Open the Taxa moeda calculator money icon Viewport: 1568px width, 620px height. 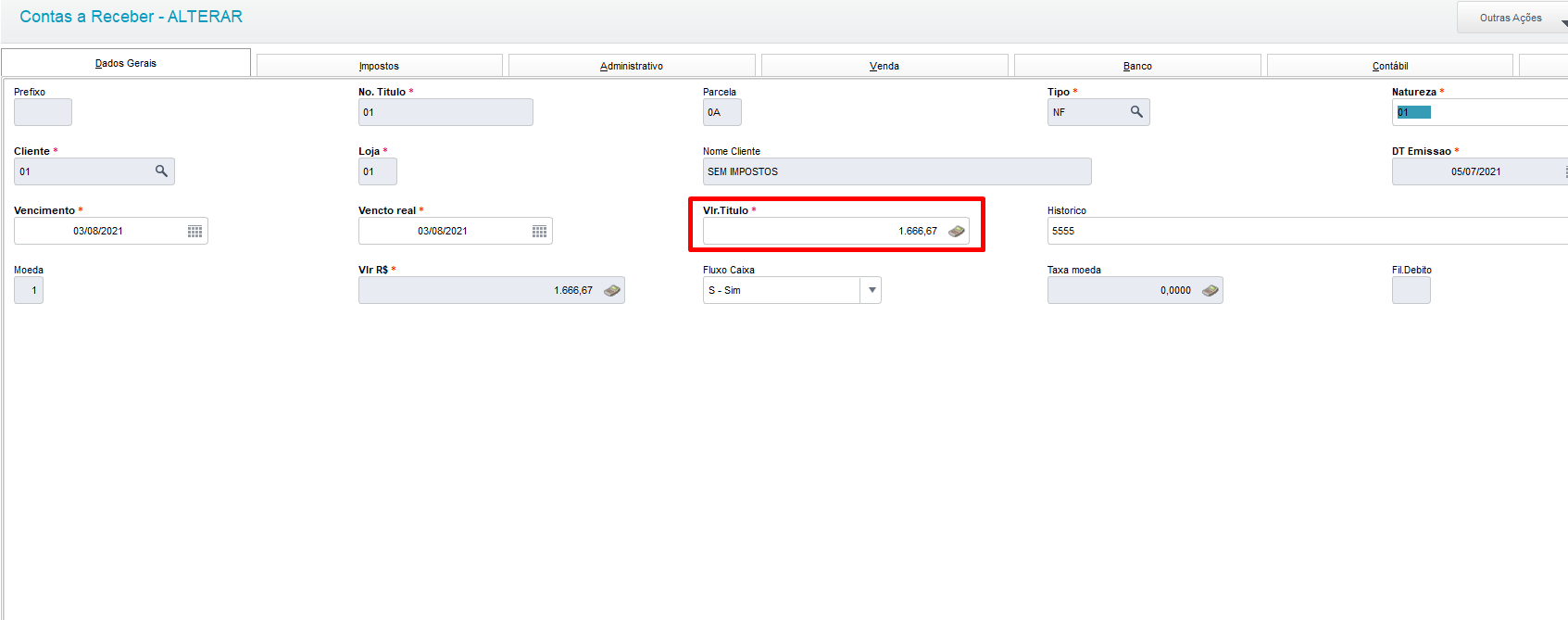[x=1210, y=290]
